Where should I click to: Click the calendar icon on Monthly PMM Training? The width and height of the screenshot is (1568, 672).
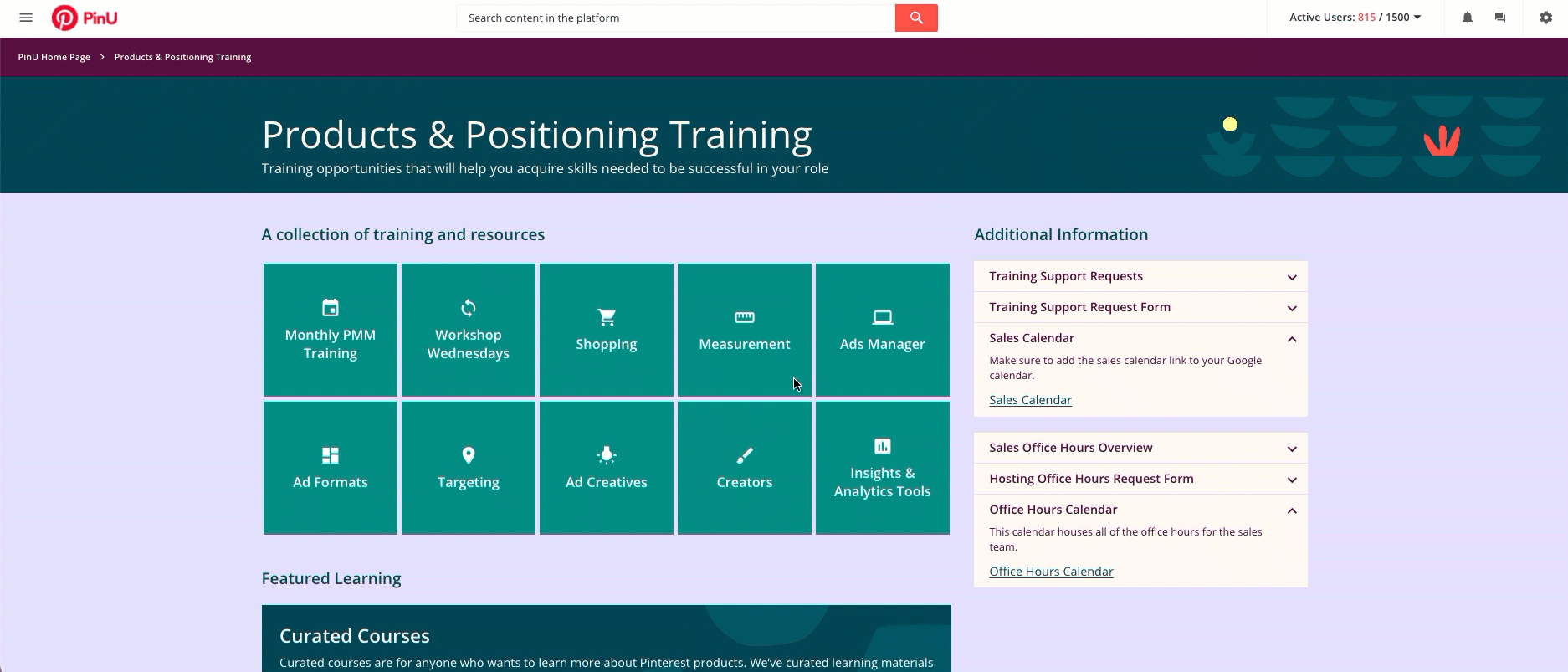click(331, 308)
